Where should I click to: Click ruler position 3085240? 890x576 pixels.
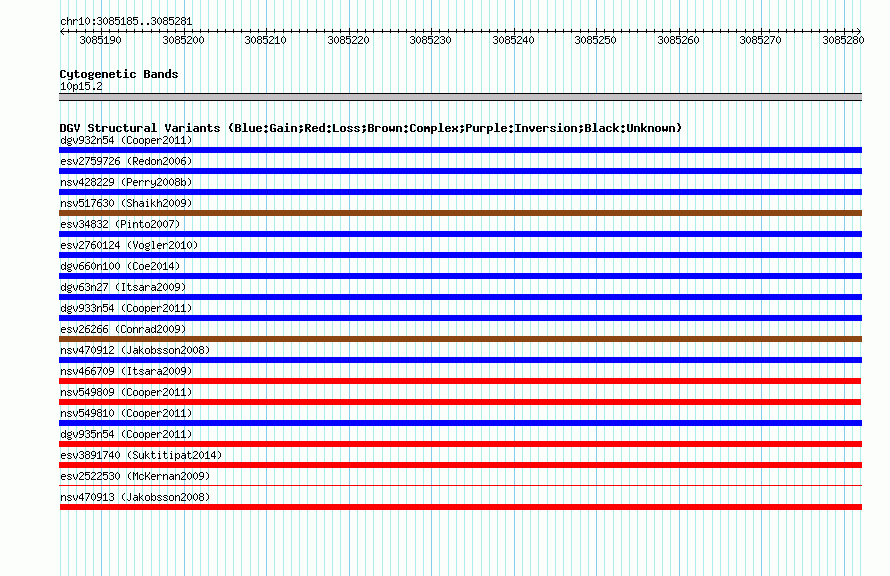click(x=513, y=40)
